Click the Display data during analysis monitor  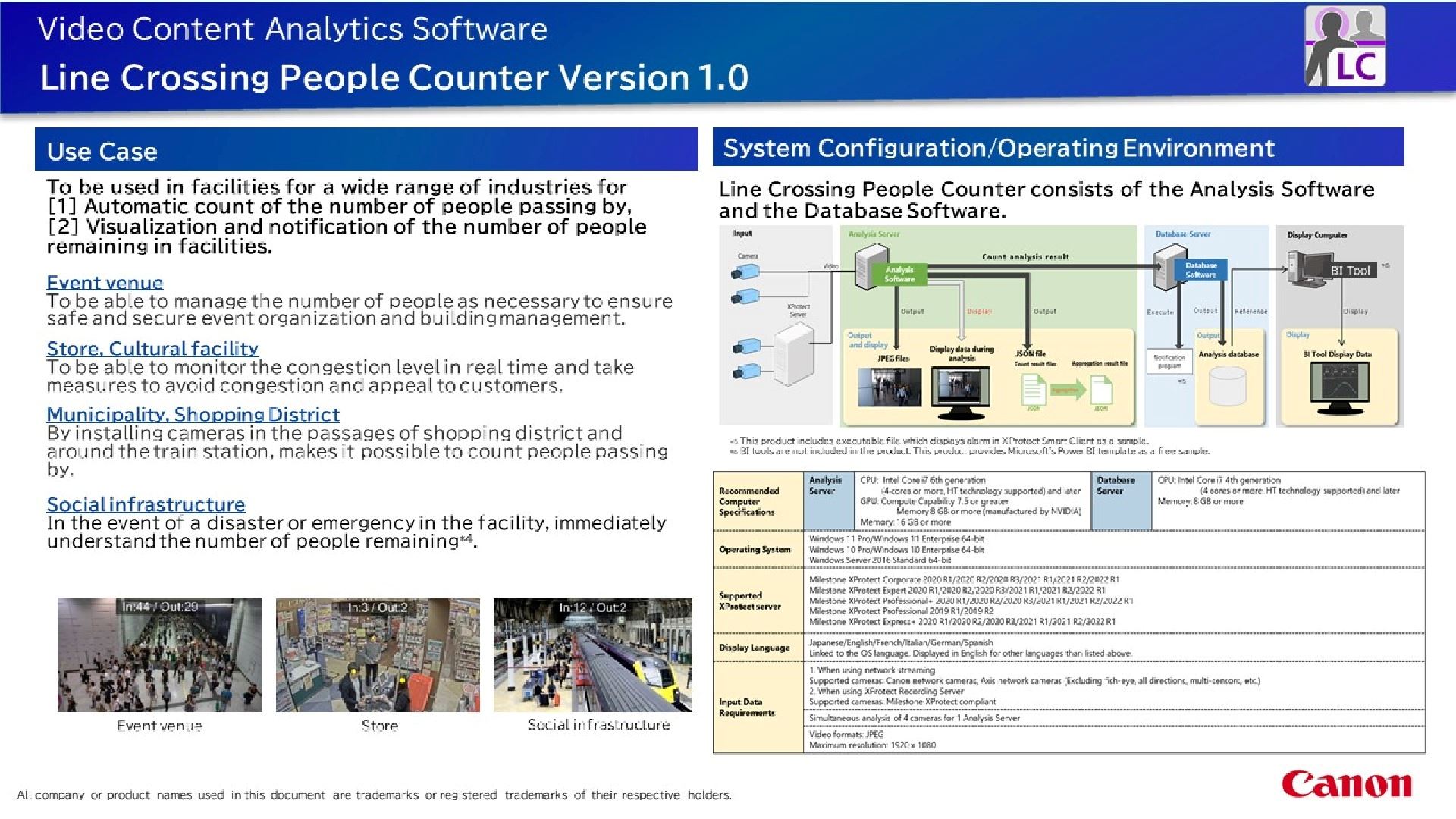961,394
